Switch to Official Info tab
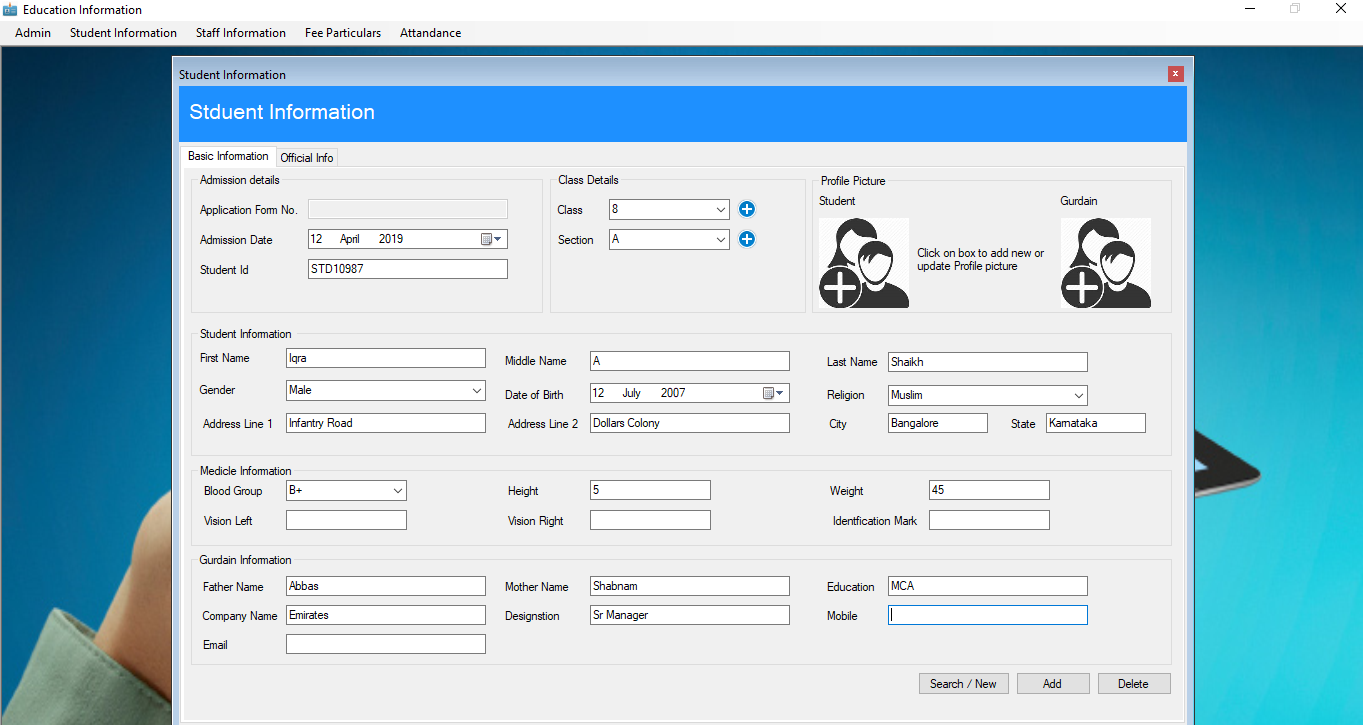Image resolution: width=1363 pixels, height=725 pixels. click(x=307, y=158)
